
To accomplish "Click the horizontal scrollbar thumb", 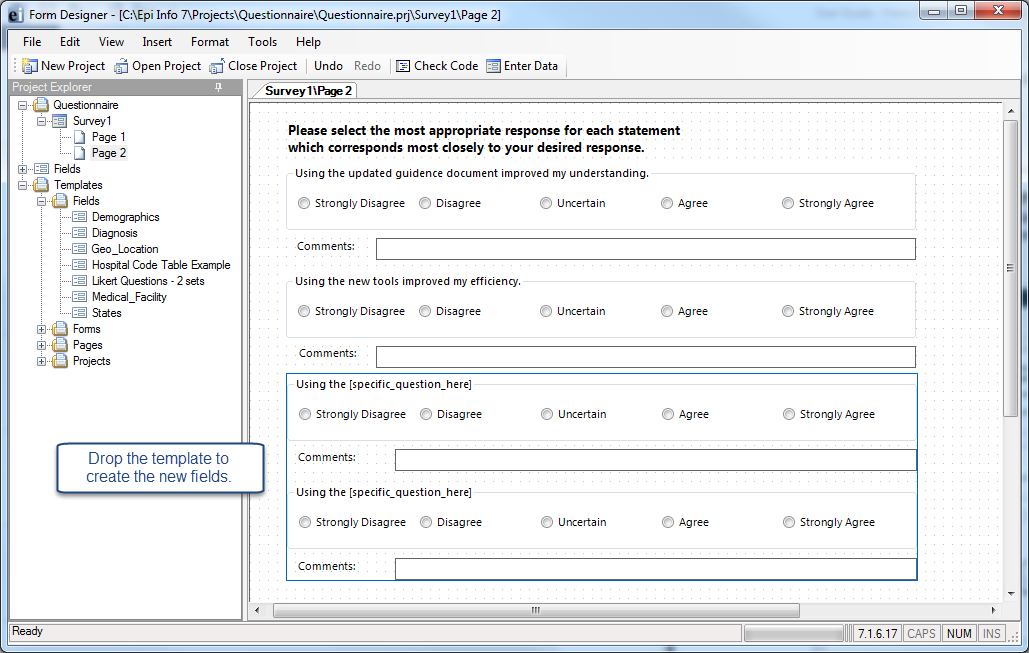I will 536,610.
